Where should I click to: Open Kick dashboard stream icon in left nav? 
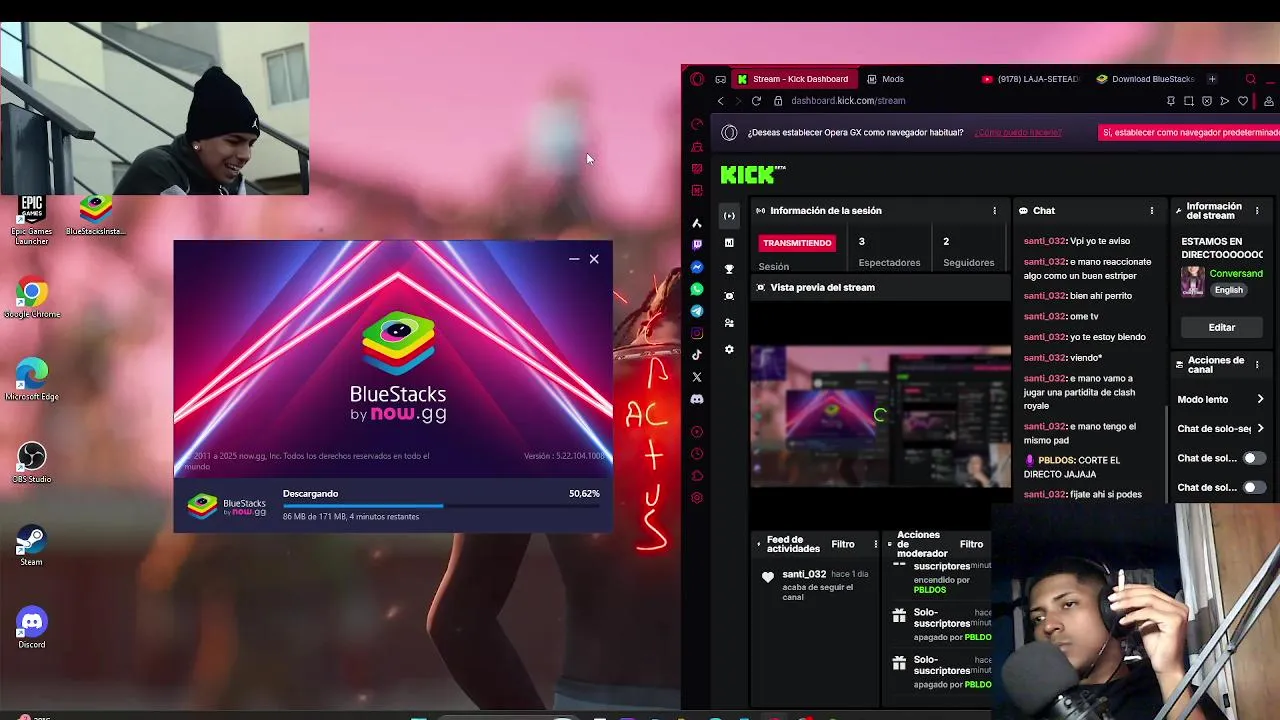coord(729,216)
